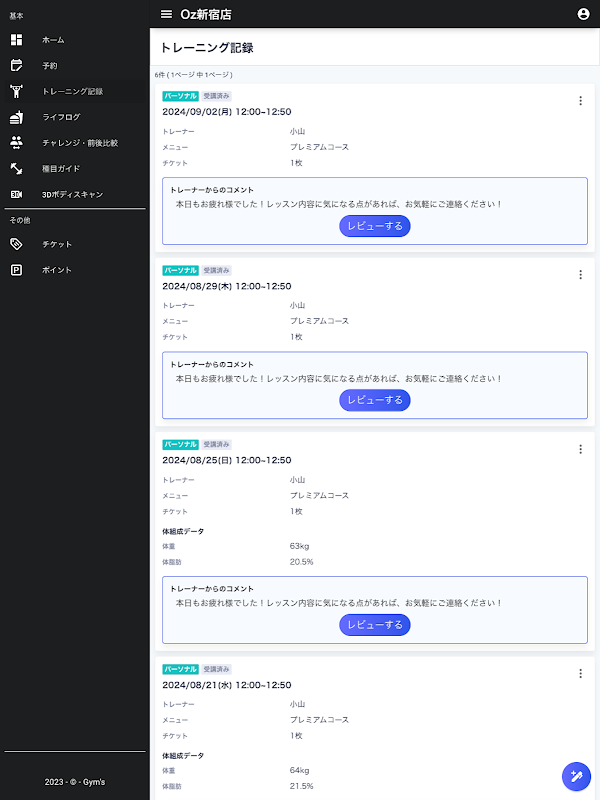Click the 種目ガイド icon

point(16,168)
